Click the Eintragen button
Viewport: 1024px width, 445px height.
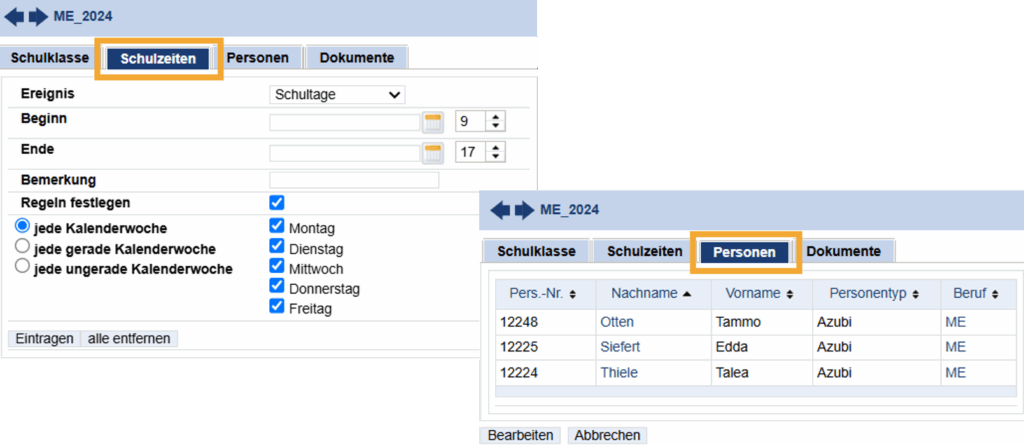click(x=44, y=339)
